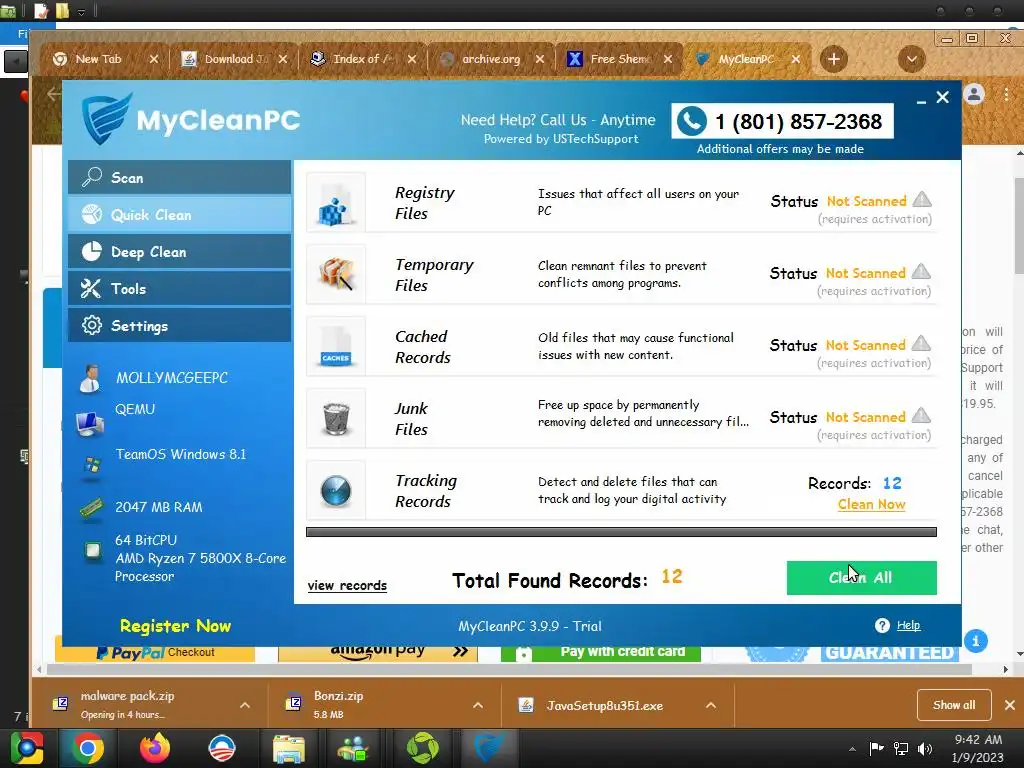Click the browser profile avatar icon

click(974, 95)
